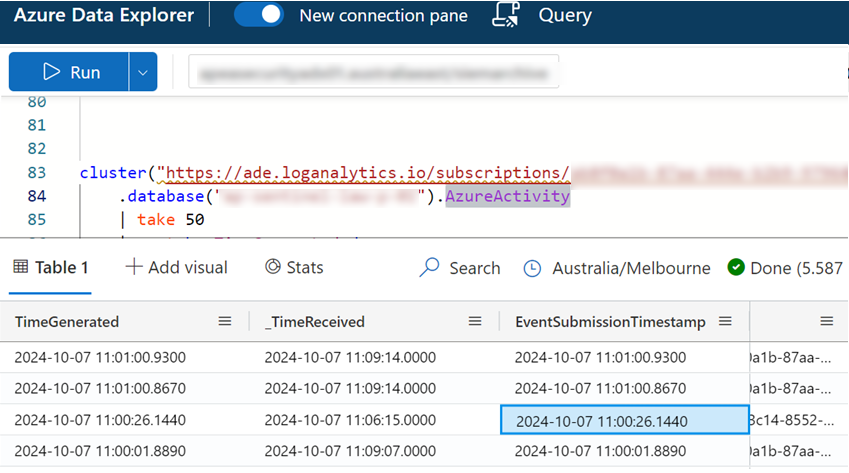Click the AzureActivity table name in query
The width and height of the screenshot is (849, 473).
point(507,196)
